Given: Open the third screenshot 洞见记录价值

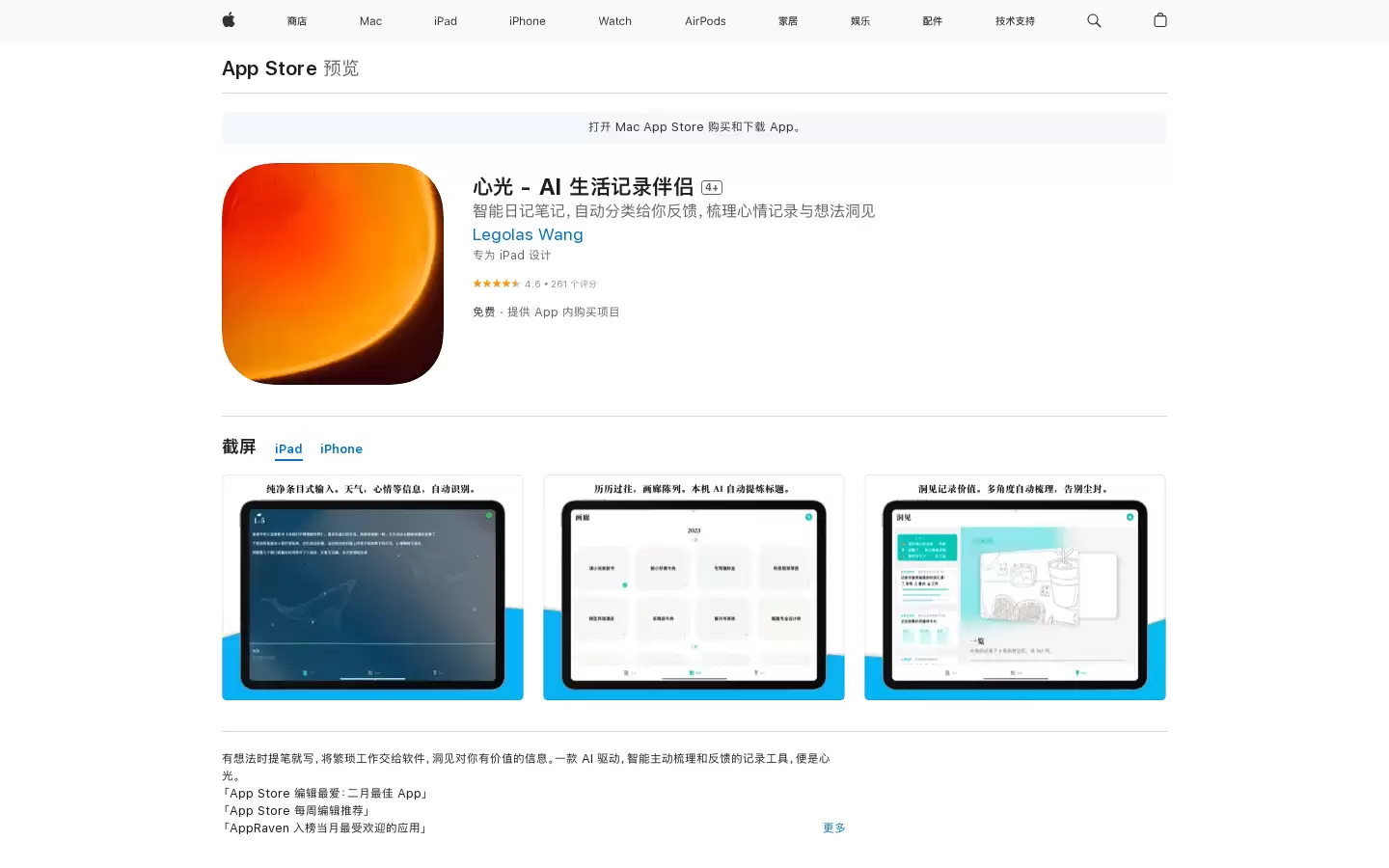Looking at the screenshot, I should (1015, 587).
